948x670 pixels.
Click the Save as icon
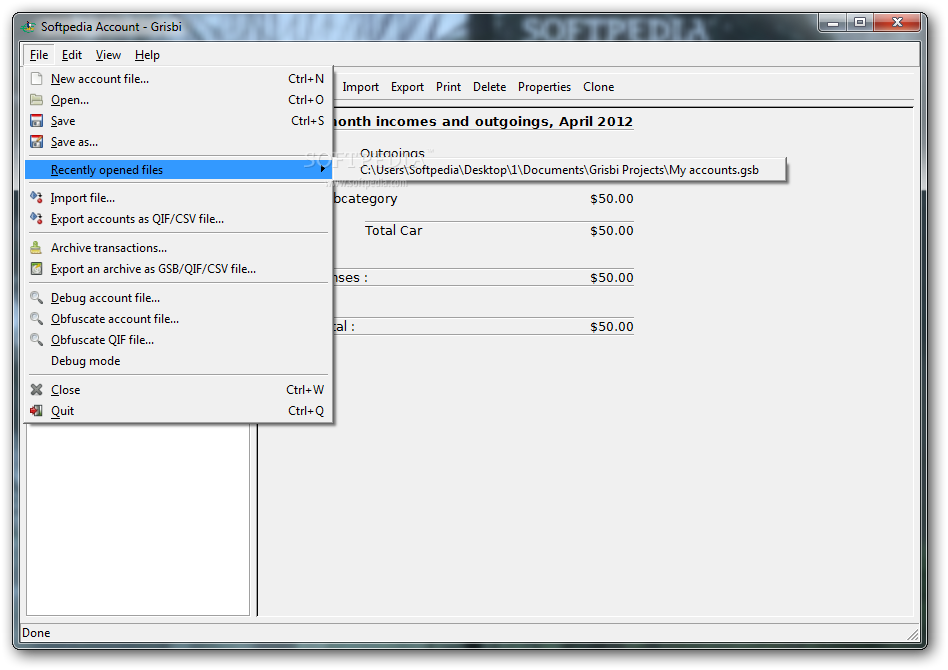tap(37, 141)
